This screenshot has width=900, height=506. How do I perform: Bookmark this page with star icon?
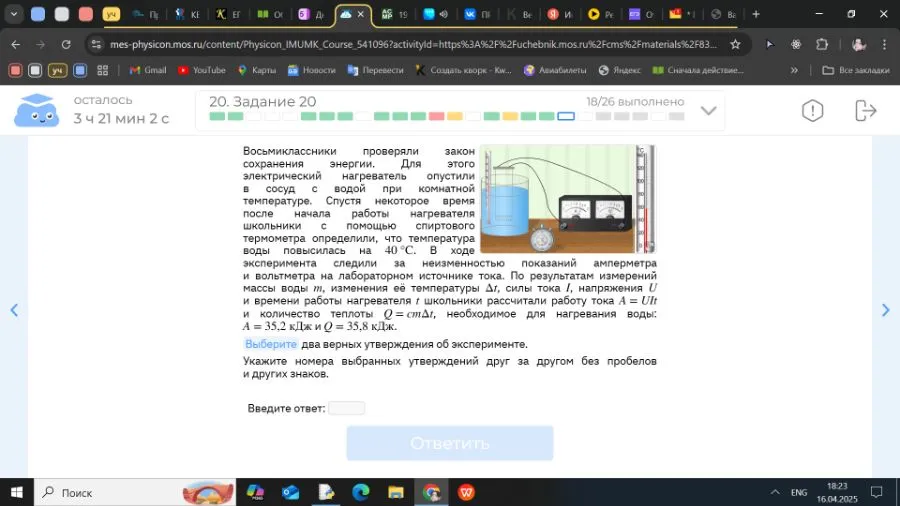pyautogui.click(x=736, y=45)
